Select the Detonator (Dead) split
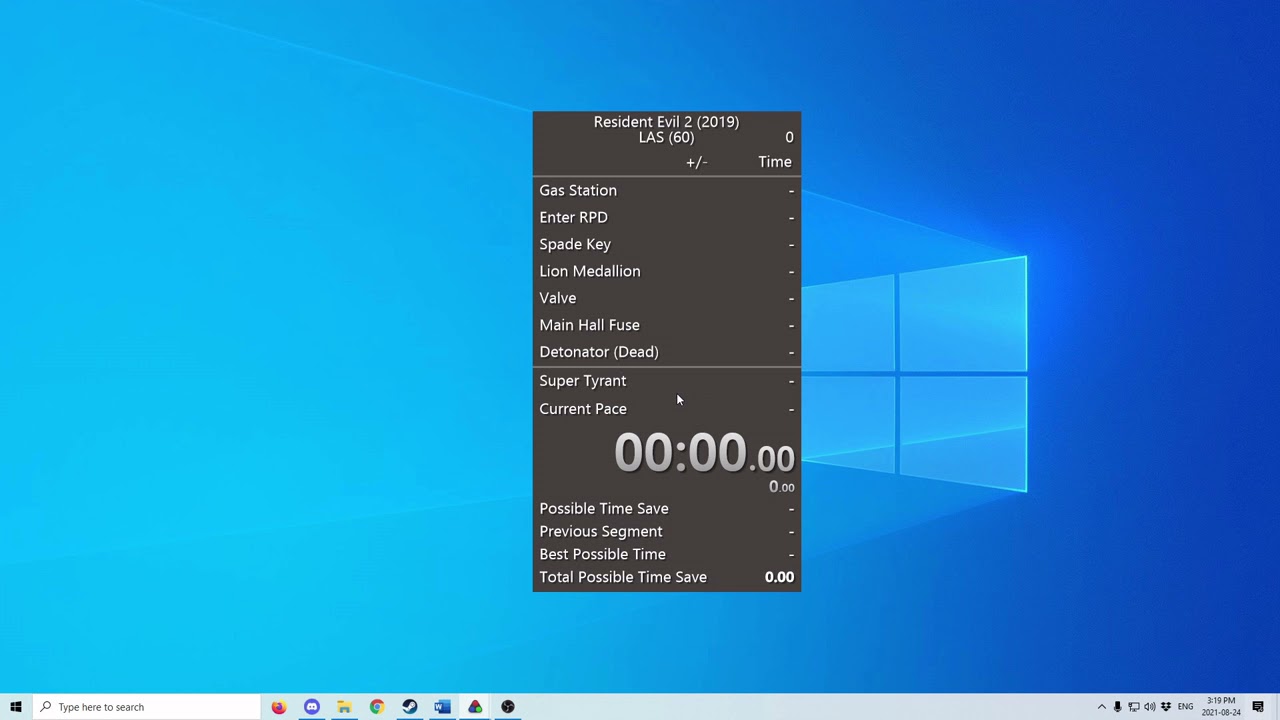The image size is (1280, 720). (x=667, y=352)
